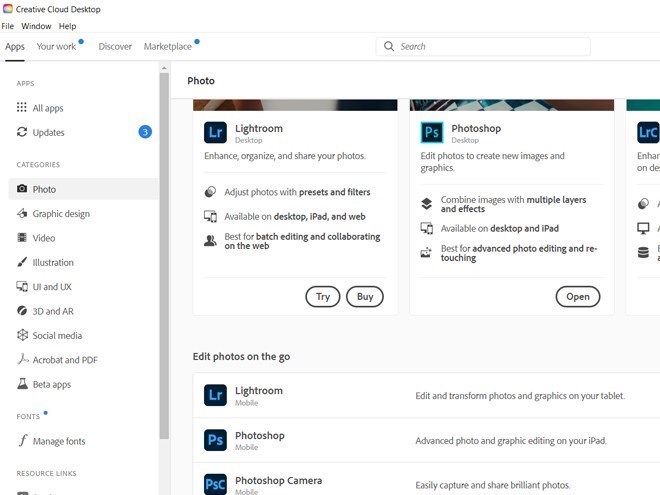Click the multiple layers feature icon
Screen dimensions: 660x495
pos(426,204)
